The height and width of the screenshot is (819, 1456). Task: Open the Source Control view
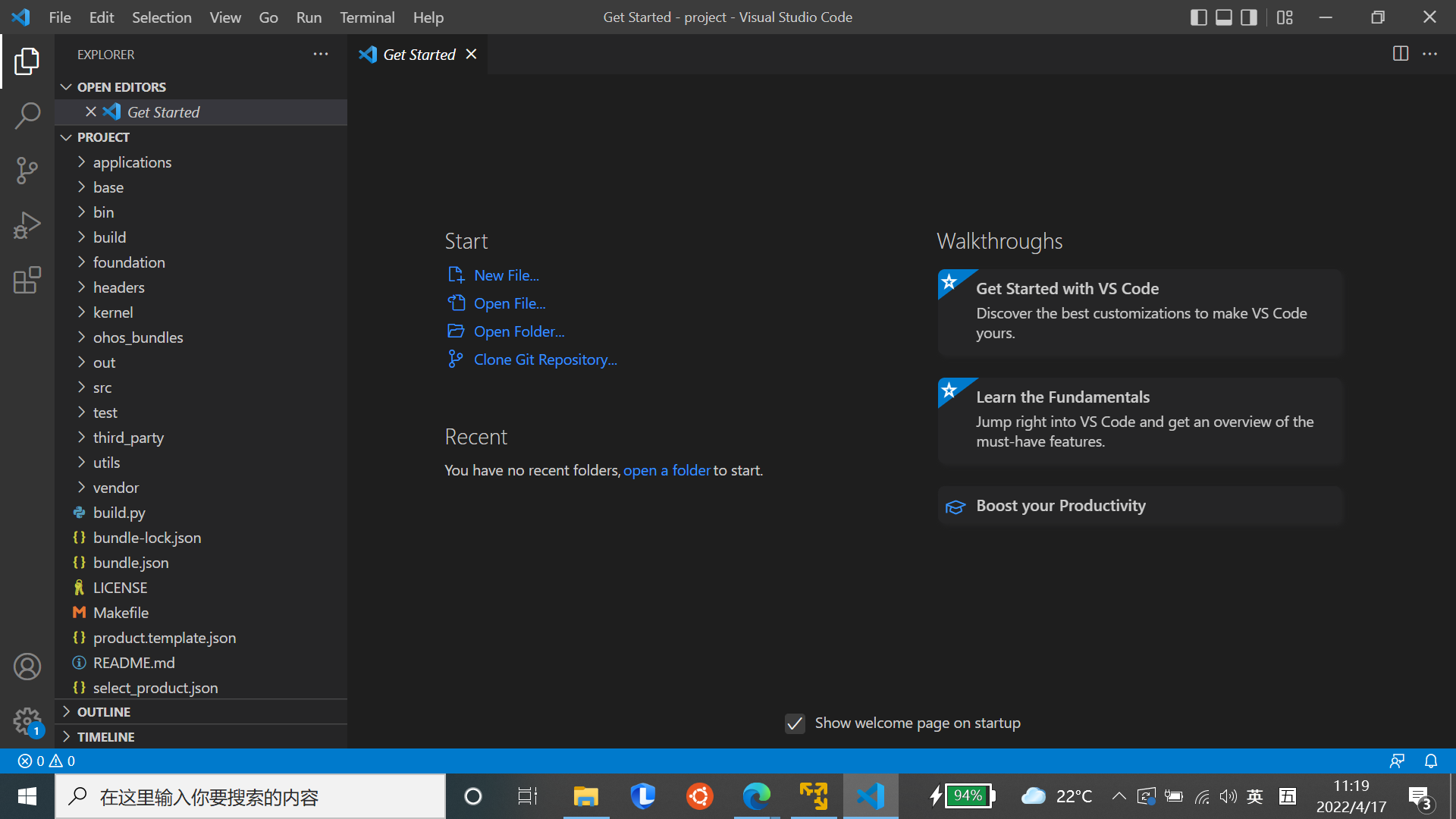point(27,171)
